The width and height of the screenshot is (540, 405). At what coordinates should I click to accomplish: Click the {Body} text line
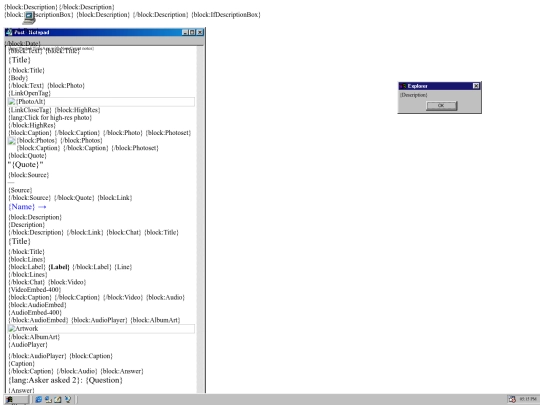[18, 78]
